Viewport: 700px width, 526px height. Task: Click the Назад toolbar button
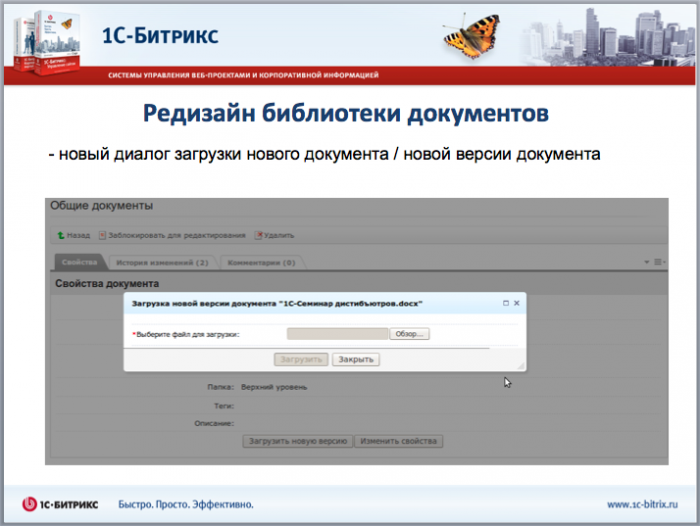pos(74,235)
